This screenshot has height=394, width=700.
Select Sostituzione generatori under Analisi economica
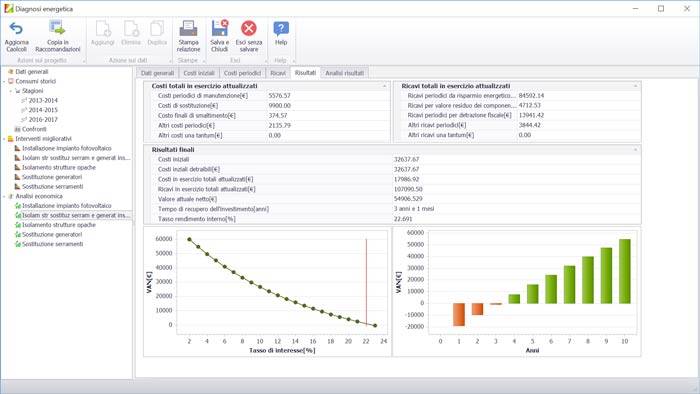[x=52, y=234]
